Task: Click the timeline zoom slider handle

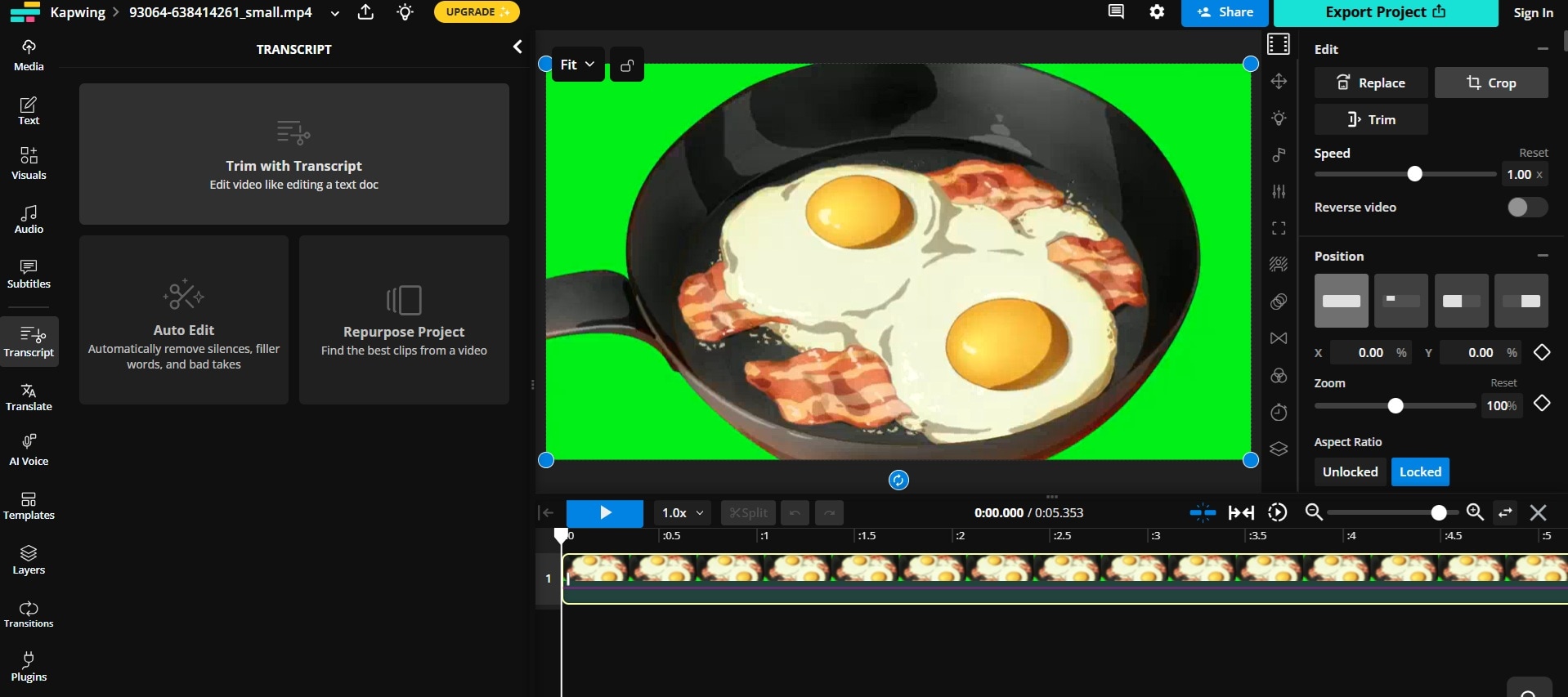Action: click(1439, 513)
